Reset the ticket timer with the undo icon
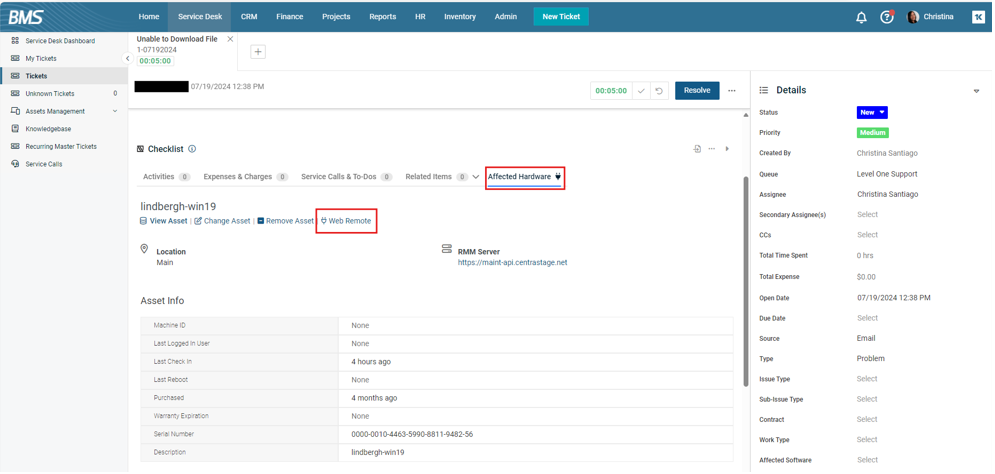The width and height of the screenshot is (995, 474). click(x=659, y=91)
